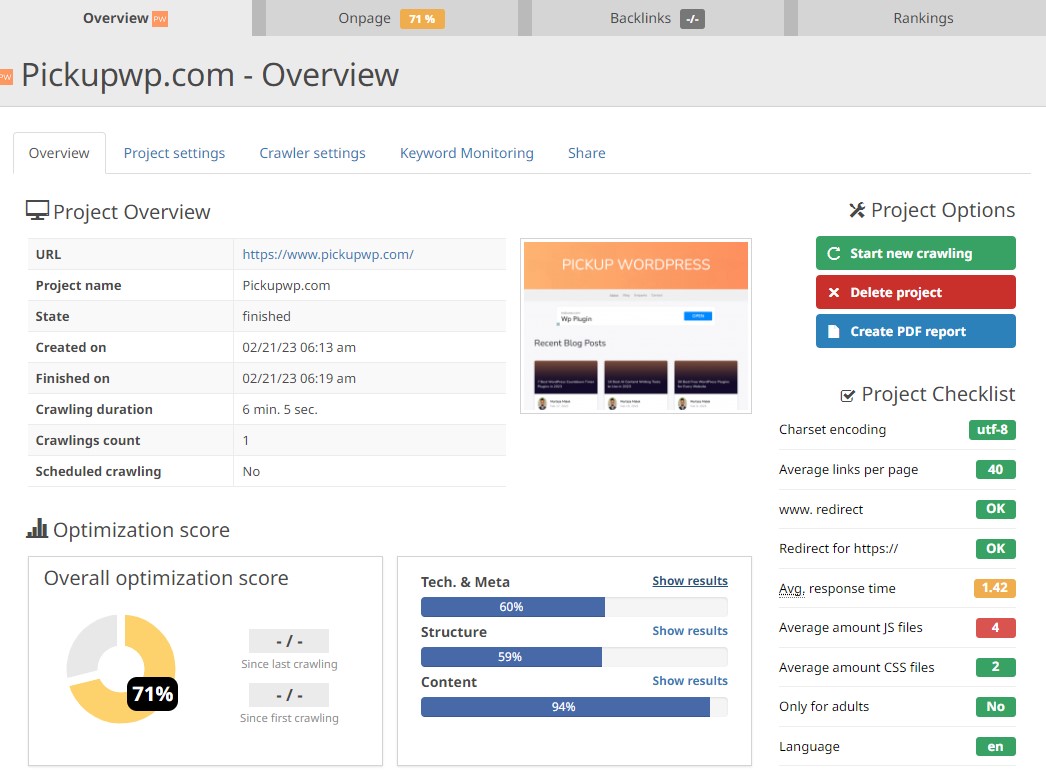Show results for Tech. & Meta
1046x770 pixels.
point(690,581)
